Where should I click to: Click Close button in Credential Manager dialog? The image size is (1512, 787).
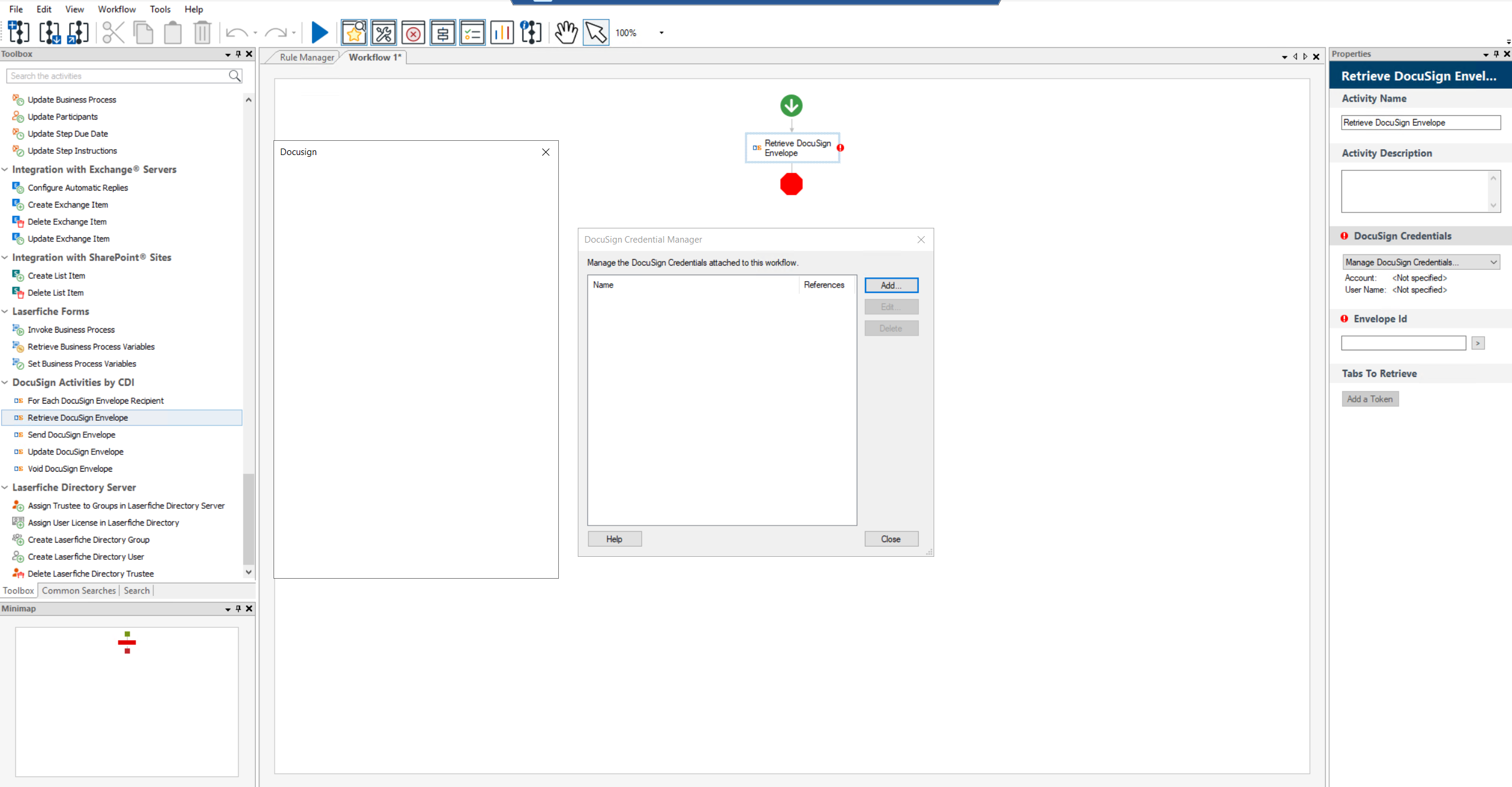click(x=891, y=539)
